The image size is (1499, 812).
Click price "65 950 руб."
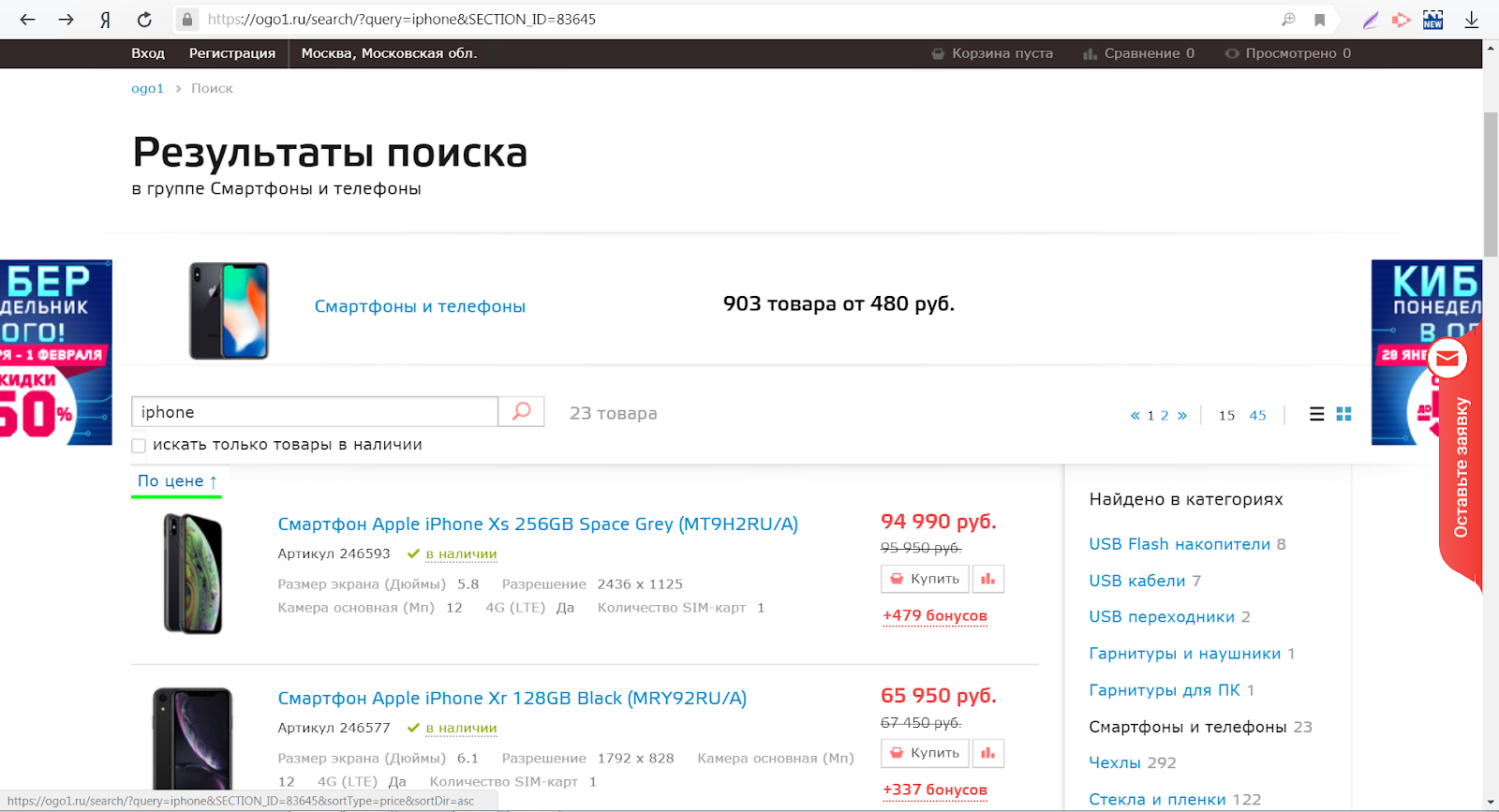(939, 696)
